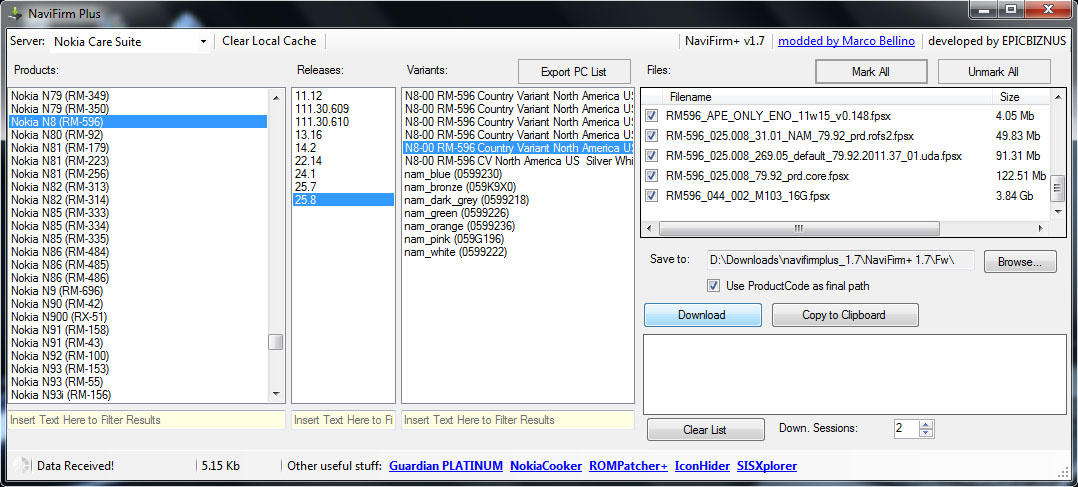This screenshot has height=487, width=1078.
Task: Open IconHider link
Action: point(703,466)
